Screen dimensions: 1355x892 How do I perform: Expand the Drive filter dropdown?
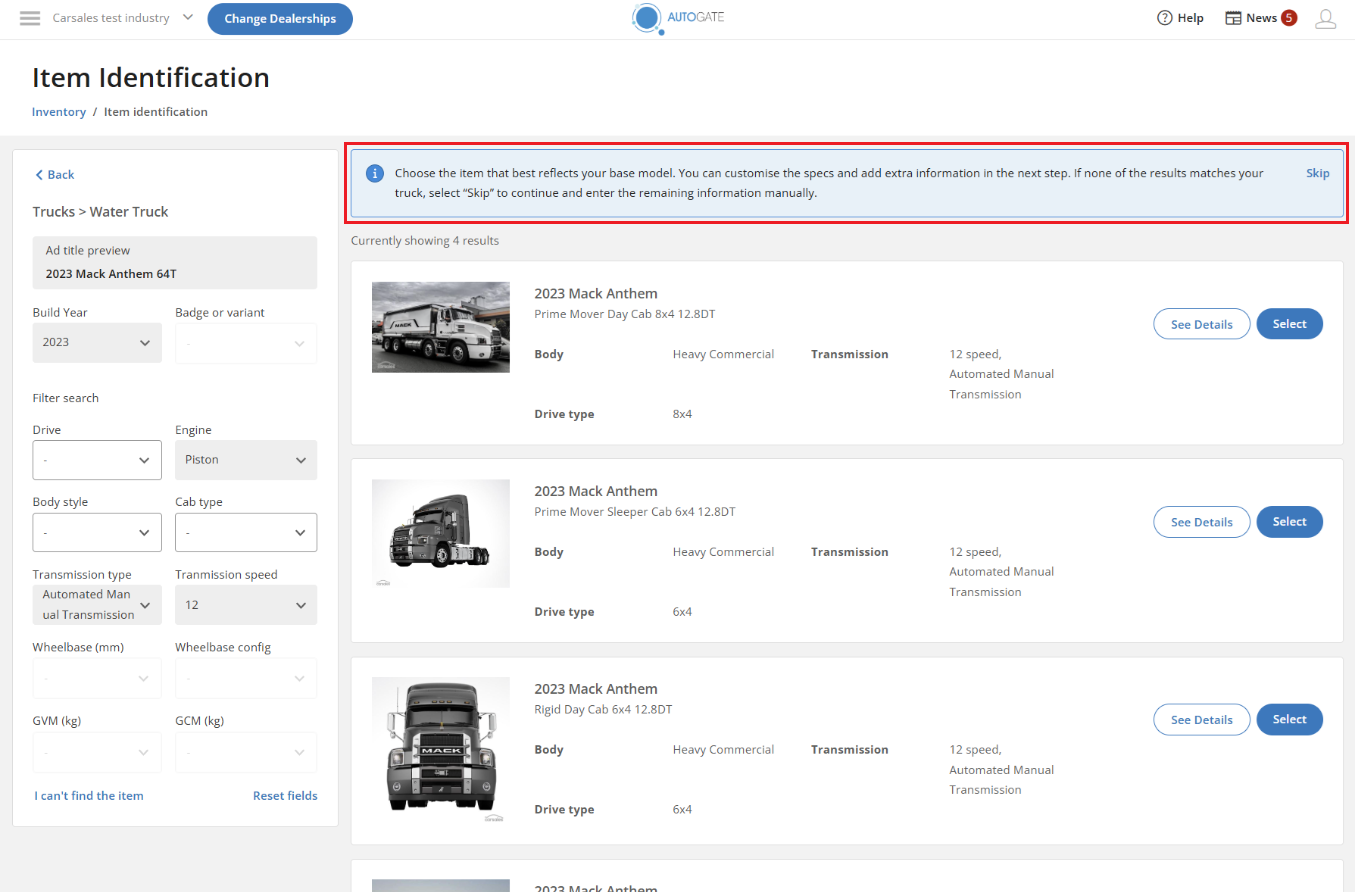coord(97,460)
